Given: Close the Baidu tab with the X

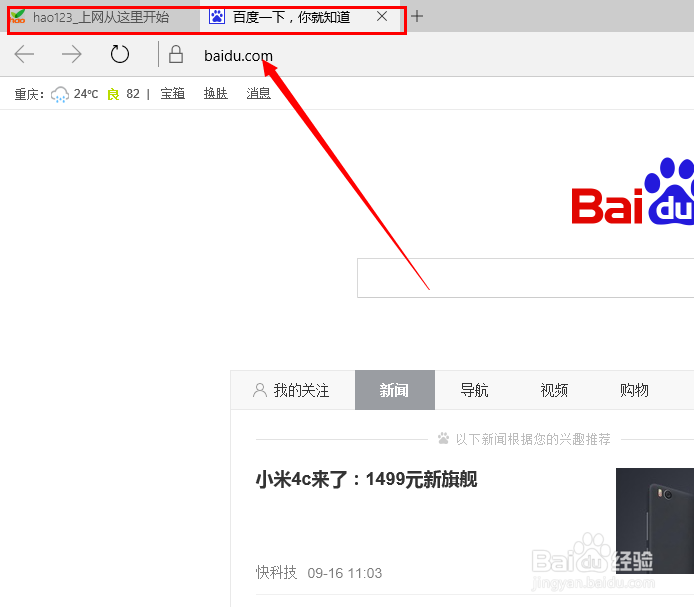Looking at the screenshot, I should pyautogui.click(x=382, y=17).
